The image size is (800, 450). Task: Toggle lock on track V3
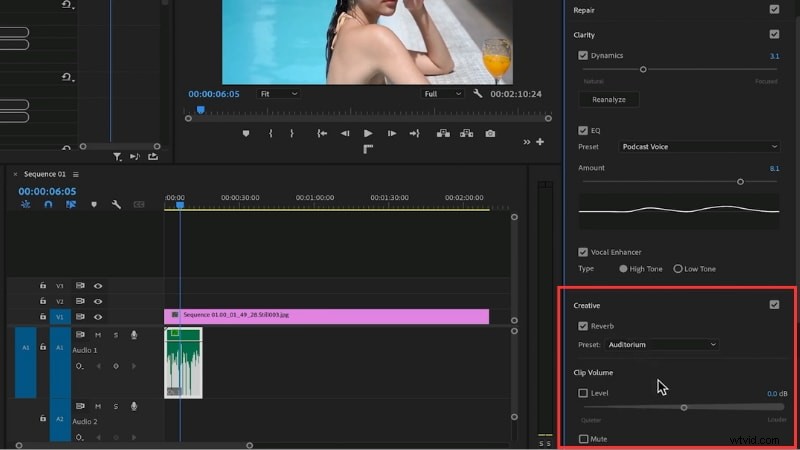click(x=43, y=286)
